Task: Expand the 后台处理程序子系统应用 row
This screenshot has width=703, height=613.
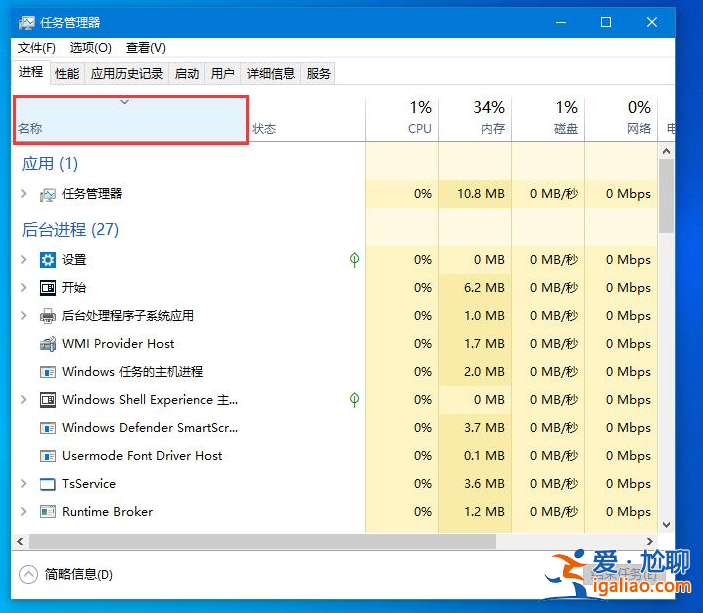Action: click(24, 316)
